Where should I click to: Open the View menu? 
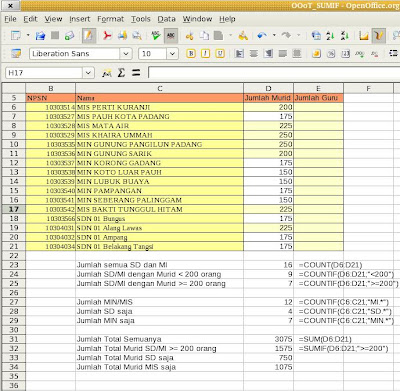point(53,19)
